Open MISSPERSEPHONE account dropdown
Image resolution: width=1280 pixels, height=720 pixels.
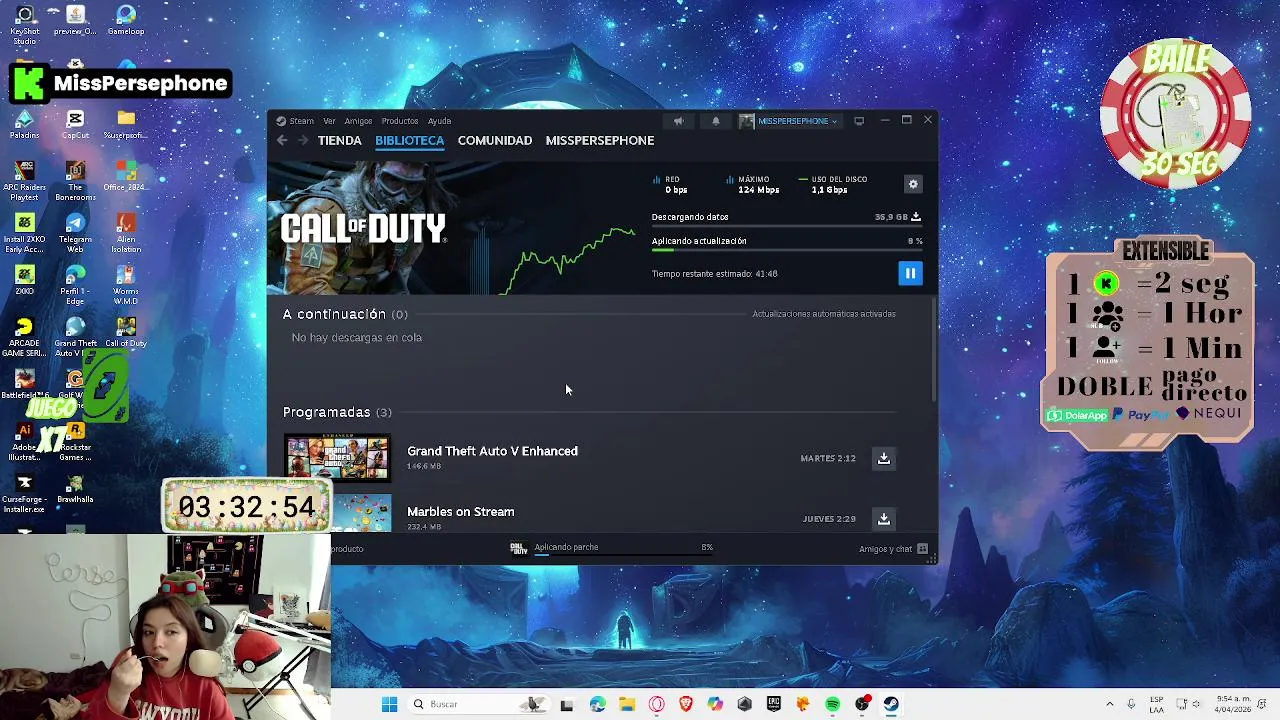click(x=789, y=121)
